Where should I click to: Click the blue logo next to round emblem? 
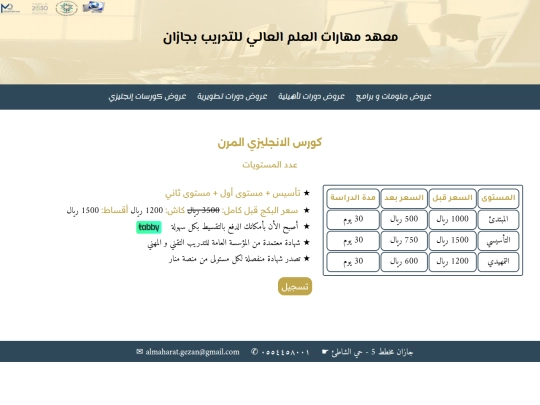tap(93, 7)
